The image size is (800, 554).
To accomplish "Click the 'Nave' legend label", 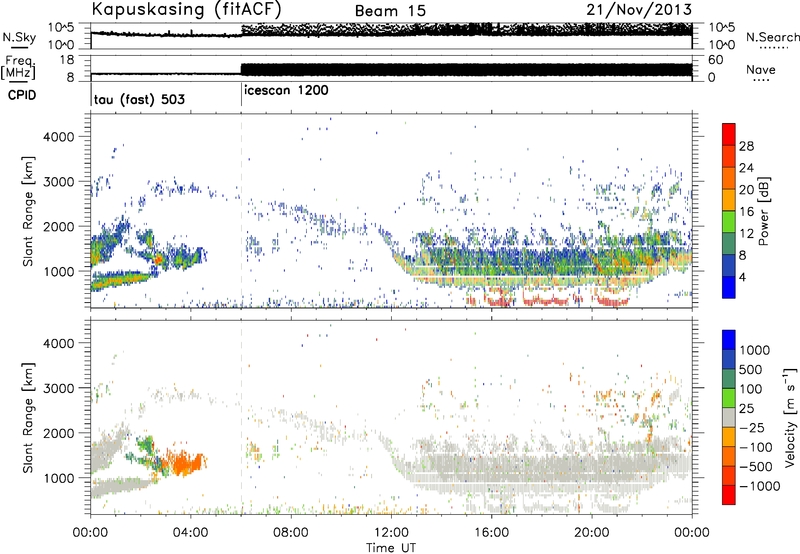I will (761, 70).
